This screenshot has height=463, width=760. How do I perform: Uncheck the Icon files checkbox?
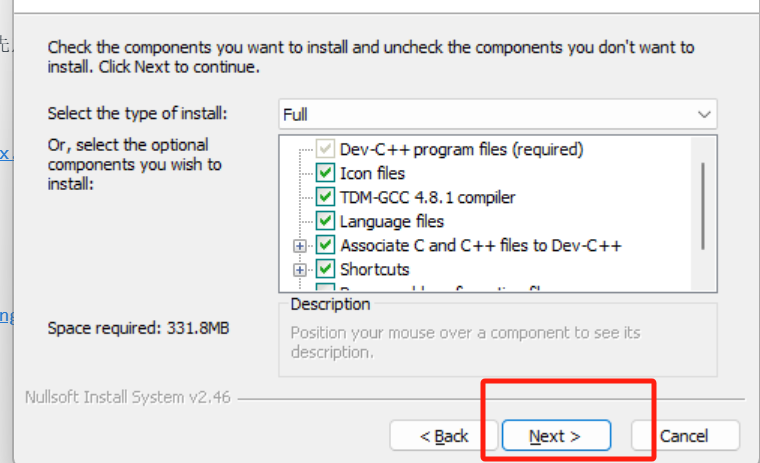point(326,173)
